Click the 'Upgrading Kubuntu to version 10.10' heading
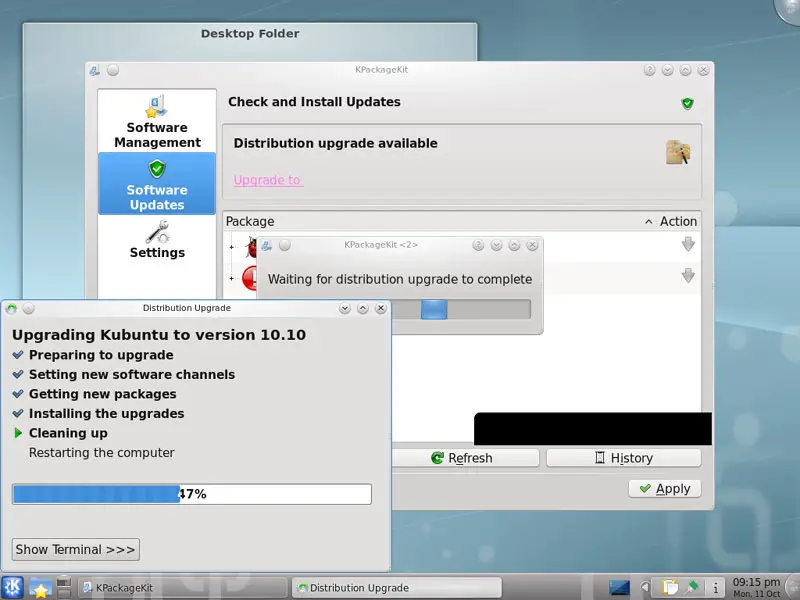This screenshot has height=600, width=800. 159,335
